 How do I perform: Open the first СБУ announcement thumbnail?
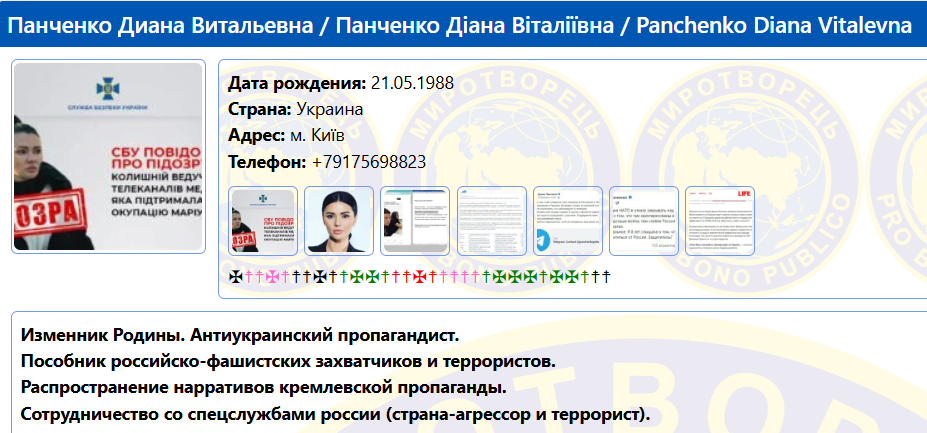[262, 220]
